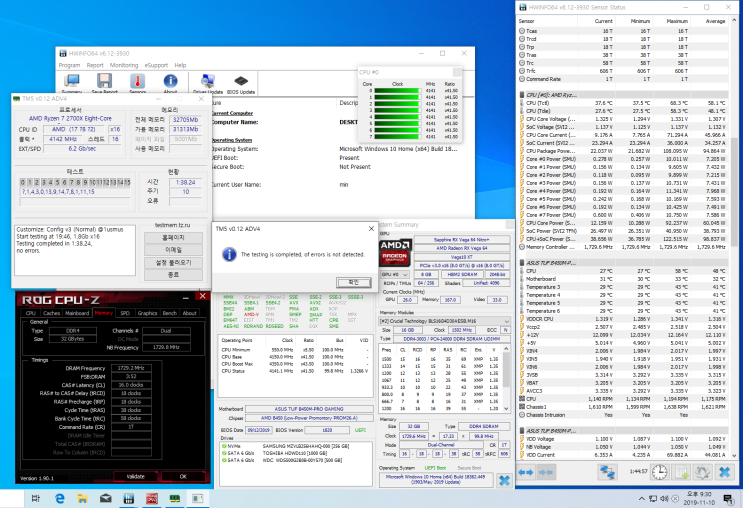Click HWiNFO taskbar icon
Screen dimensions: 743x508
click(129, 499)
